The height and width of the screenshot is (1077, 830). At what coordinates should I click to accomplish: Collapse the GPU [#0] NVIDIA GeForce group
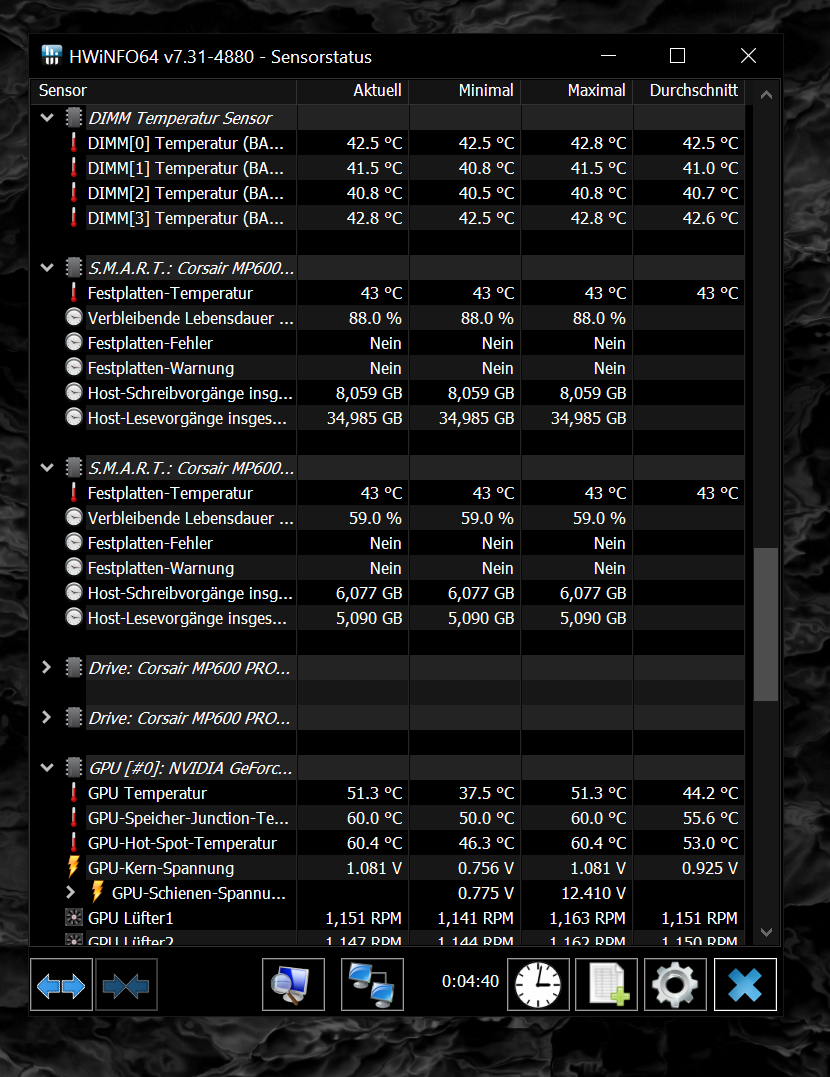click(47, 767)
